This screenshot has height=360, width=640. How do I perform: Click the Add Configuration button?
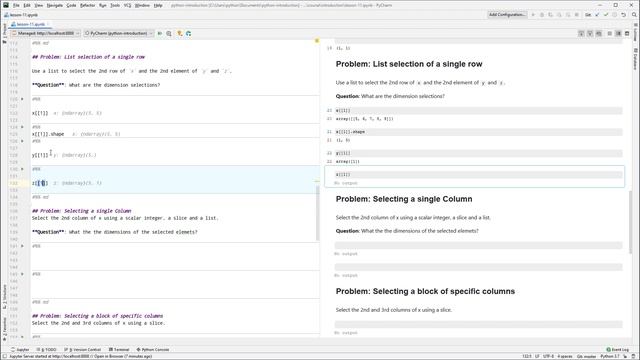[507, 15]
